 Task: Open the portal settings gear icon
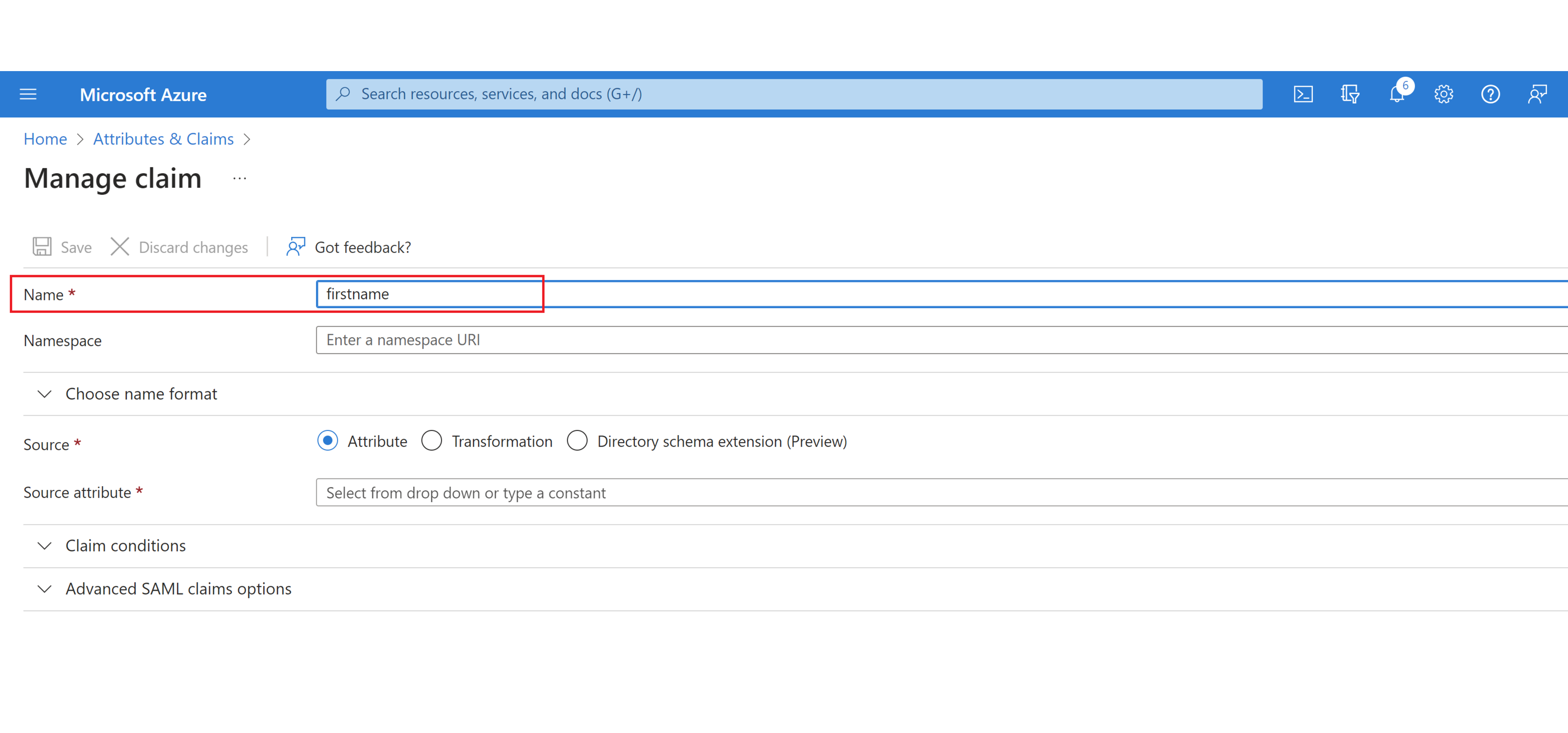tap(1443, 94)
